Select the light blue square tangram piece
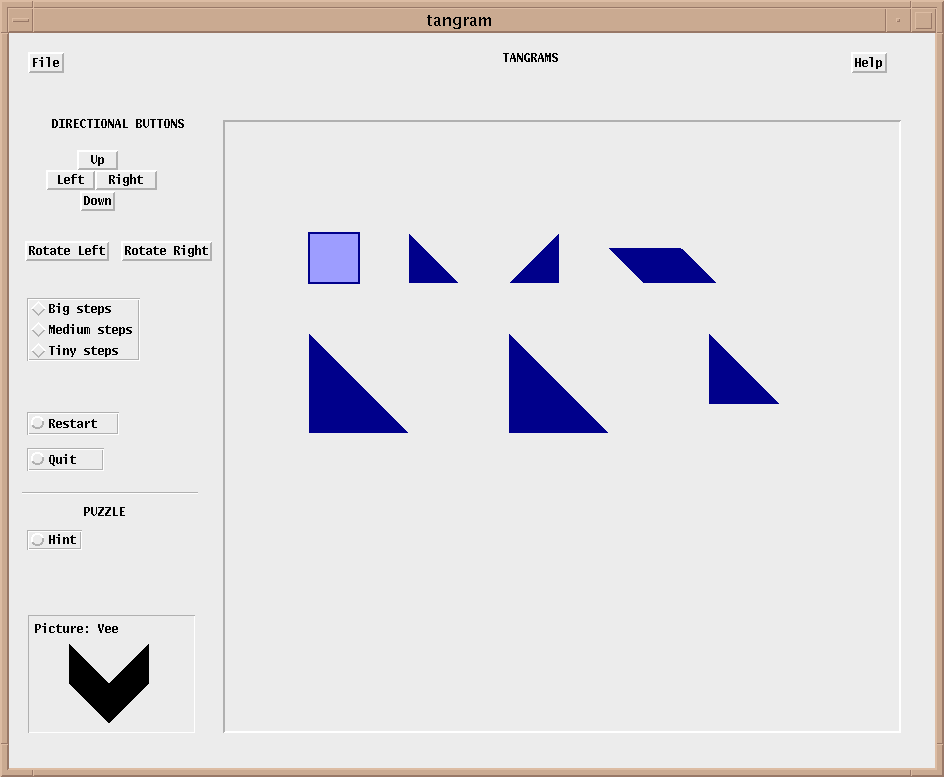 click(x=334, y=258)
